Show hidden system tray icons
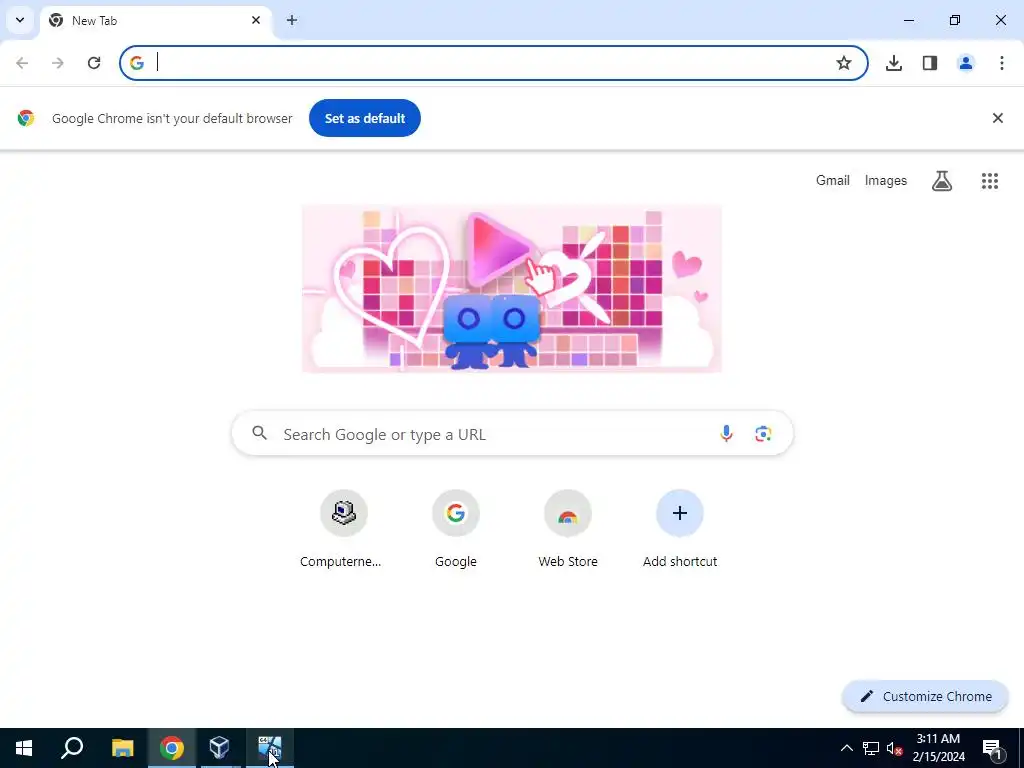 pos(846,748)
